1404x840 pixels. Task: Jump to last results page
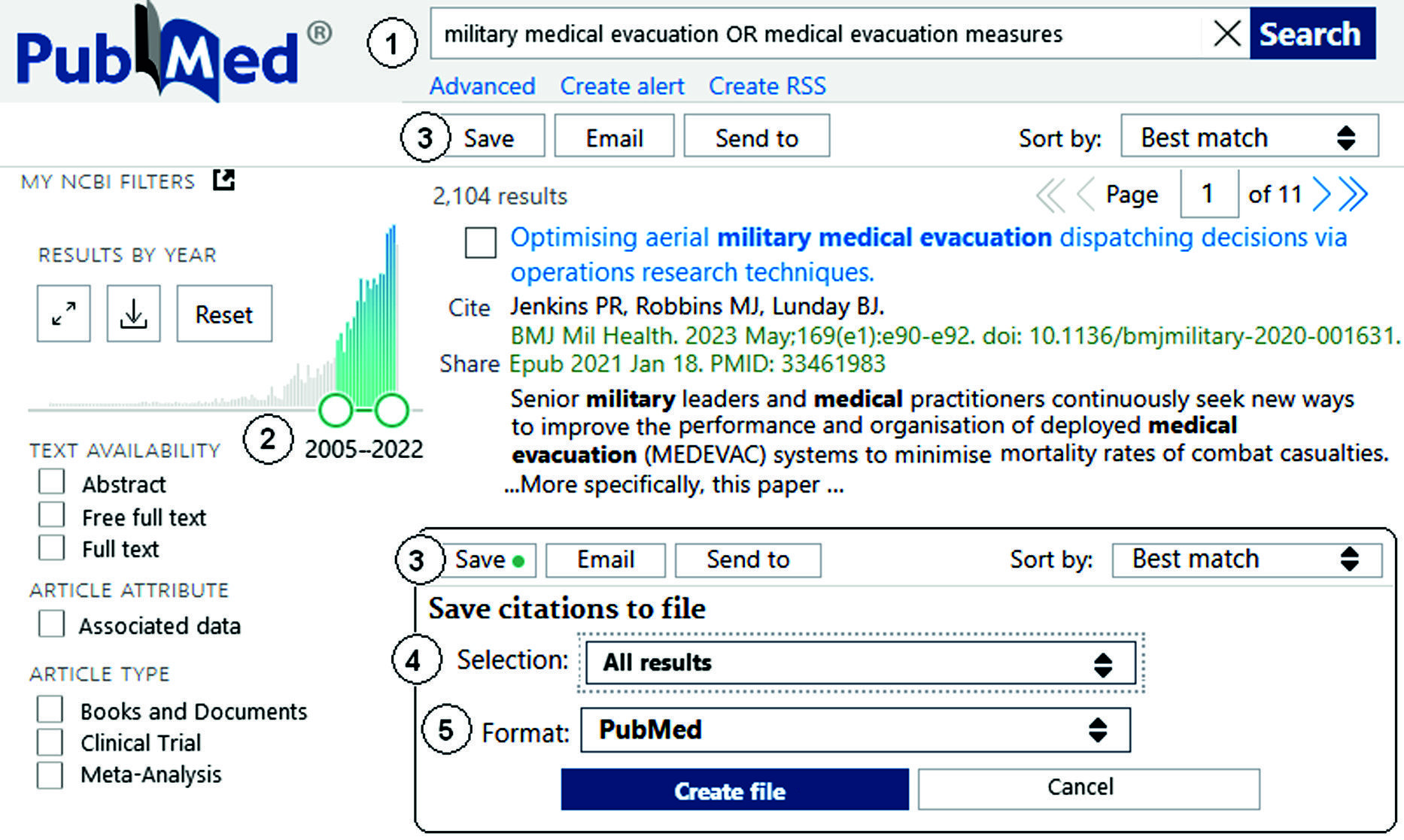pyautogui.click(x=1354, y=195)
